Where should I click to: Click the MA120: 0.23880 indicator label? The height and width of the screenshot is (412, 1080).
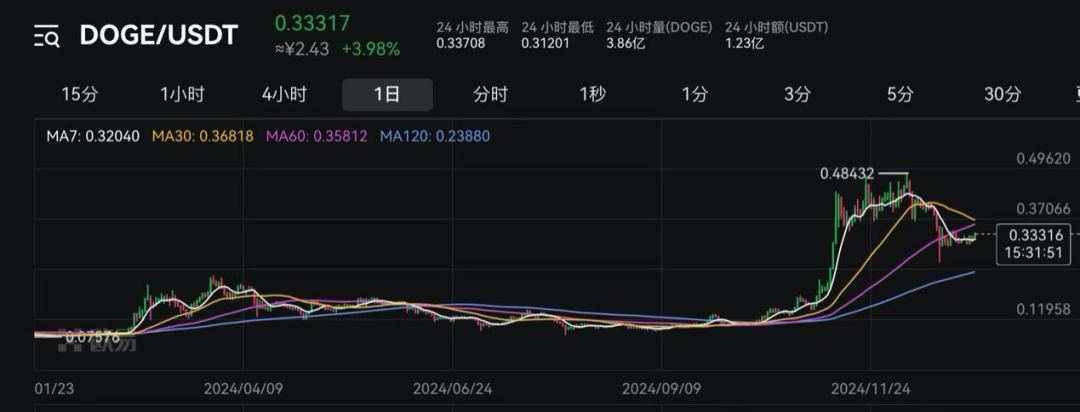point(435,136)
